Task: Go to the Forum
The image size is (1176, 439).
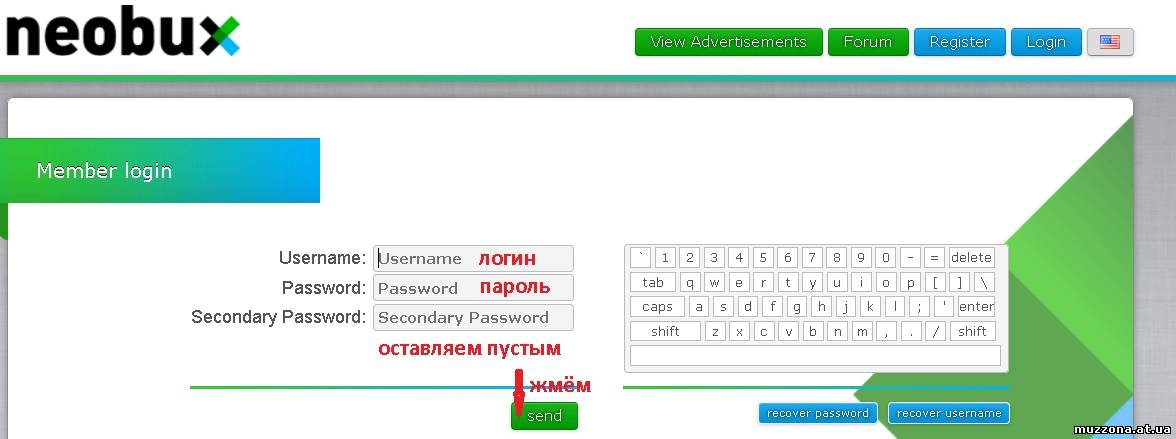Action: (x=868, y=42)
